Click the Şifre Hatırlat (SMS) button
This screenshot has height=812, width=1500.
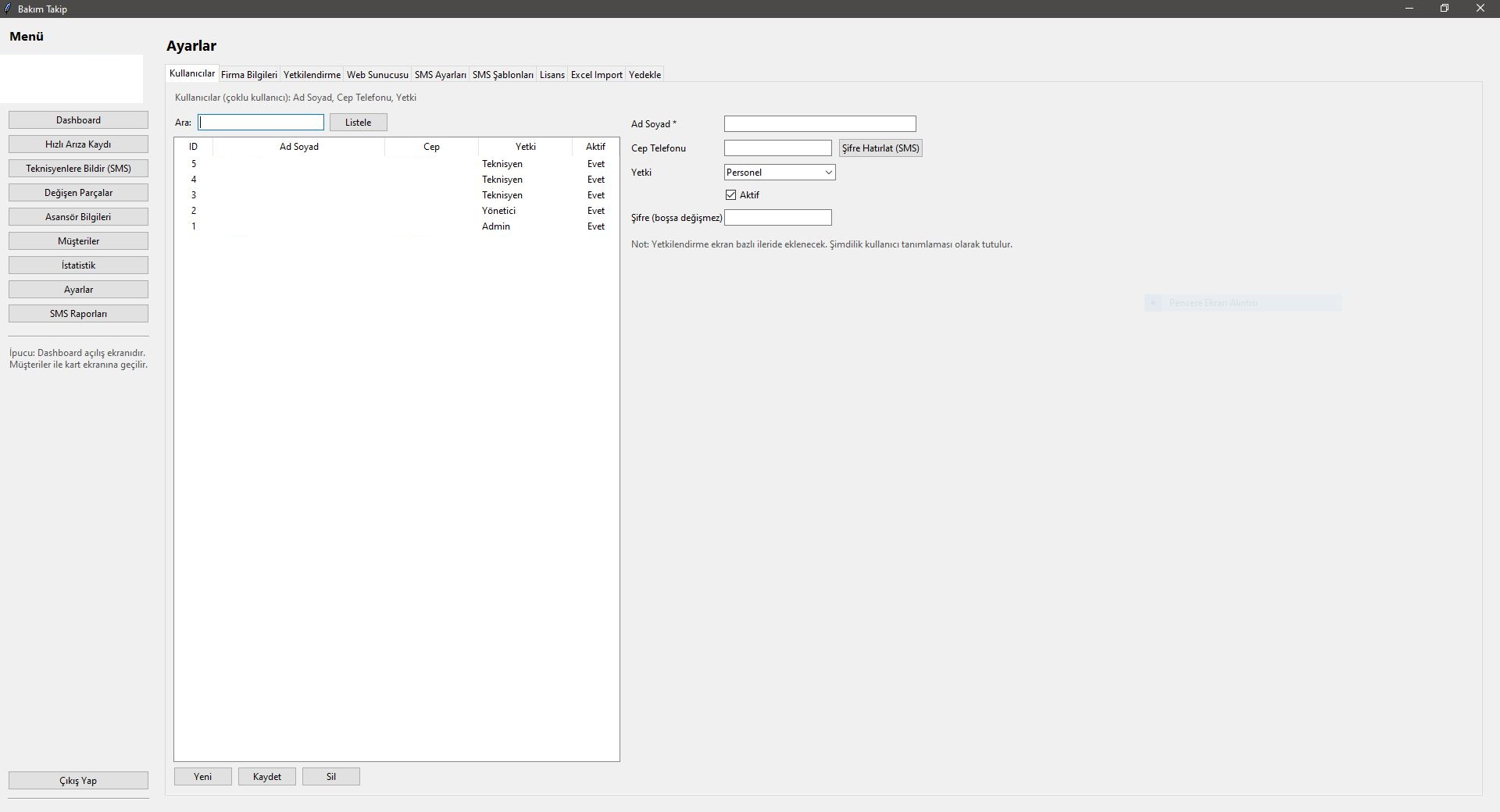[x=880, y=148]
